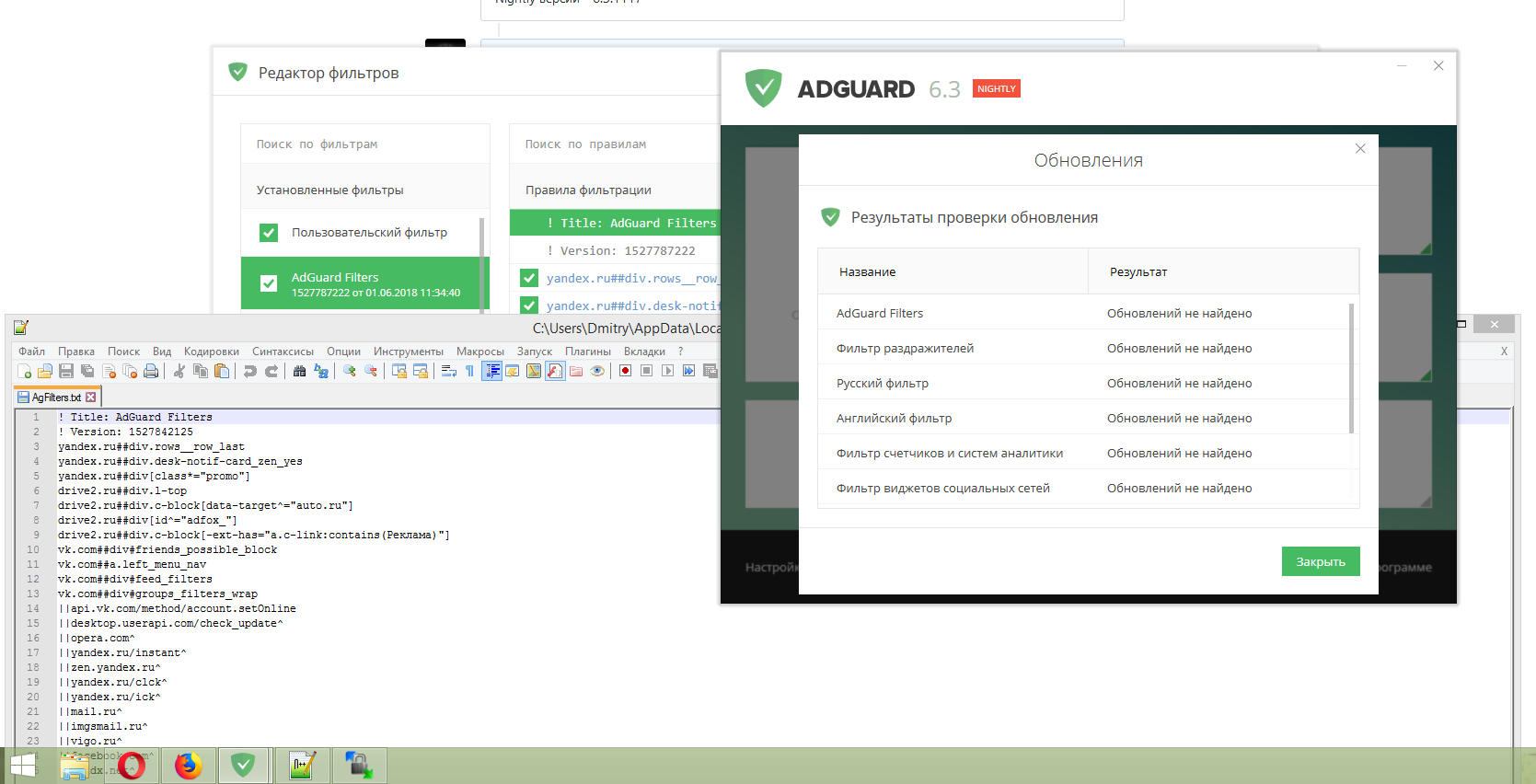Open Find with the binoculars icon

coord(299,371)
